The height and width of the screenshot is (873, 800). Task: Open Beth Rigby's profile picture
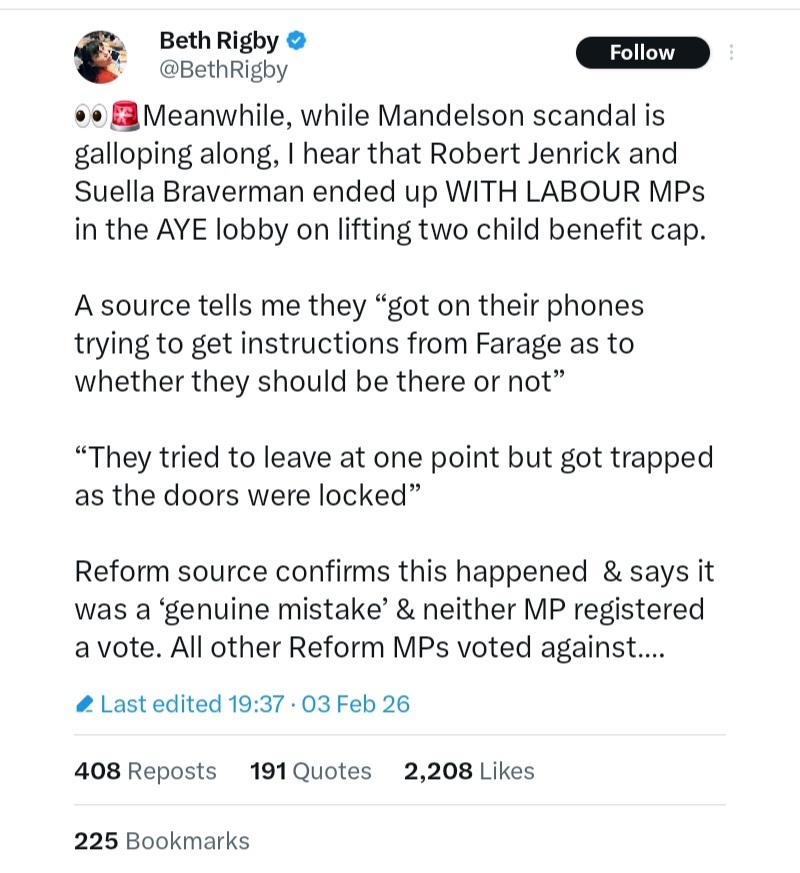(101, 57)
